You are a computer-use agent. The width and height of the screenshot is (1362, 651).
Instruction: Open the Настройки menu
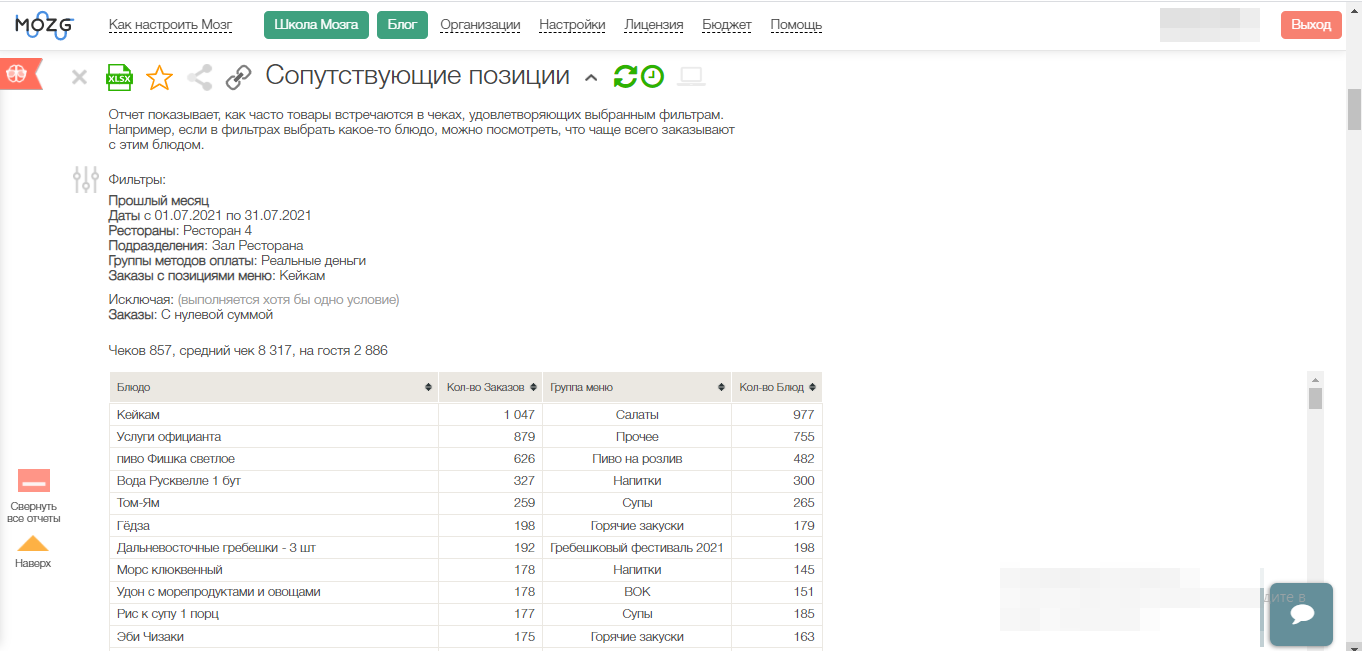pos(572,25)
